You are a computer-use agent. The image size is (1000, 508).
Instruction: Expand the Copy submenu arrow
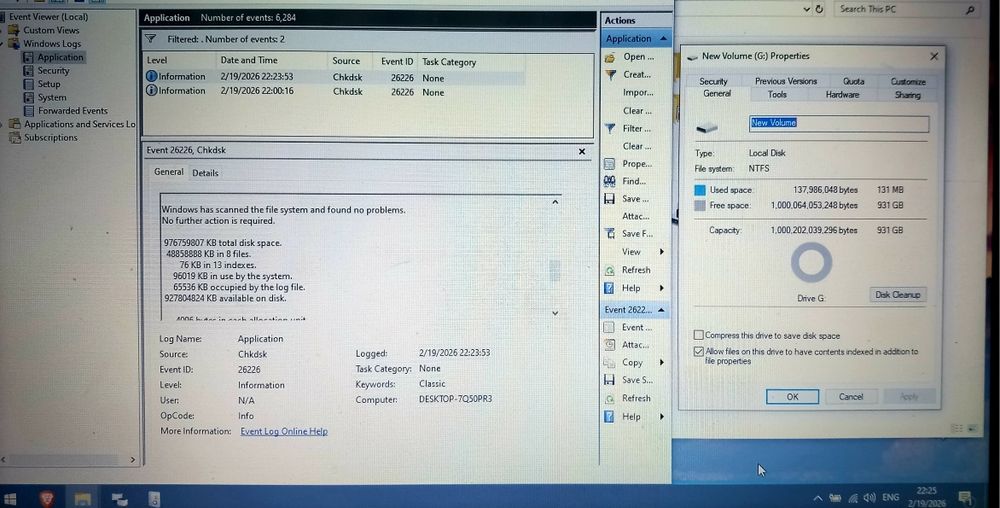[x=661, y=363]
